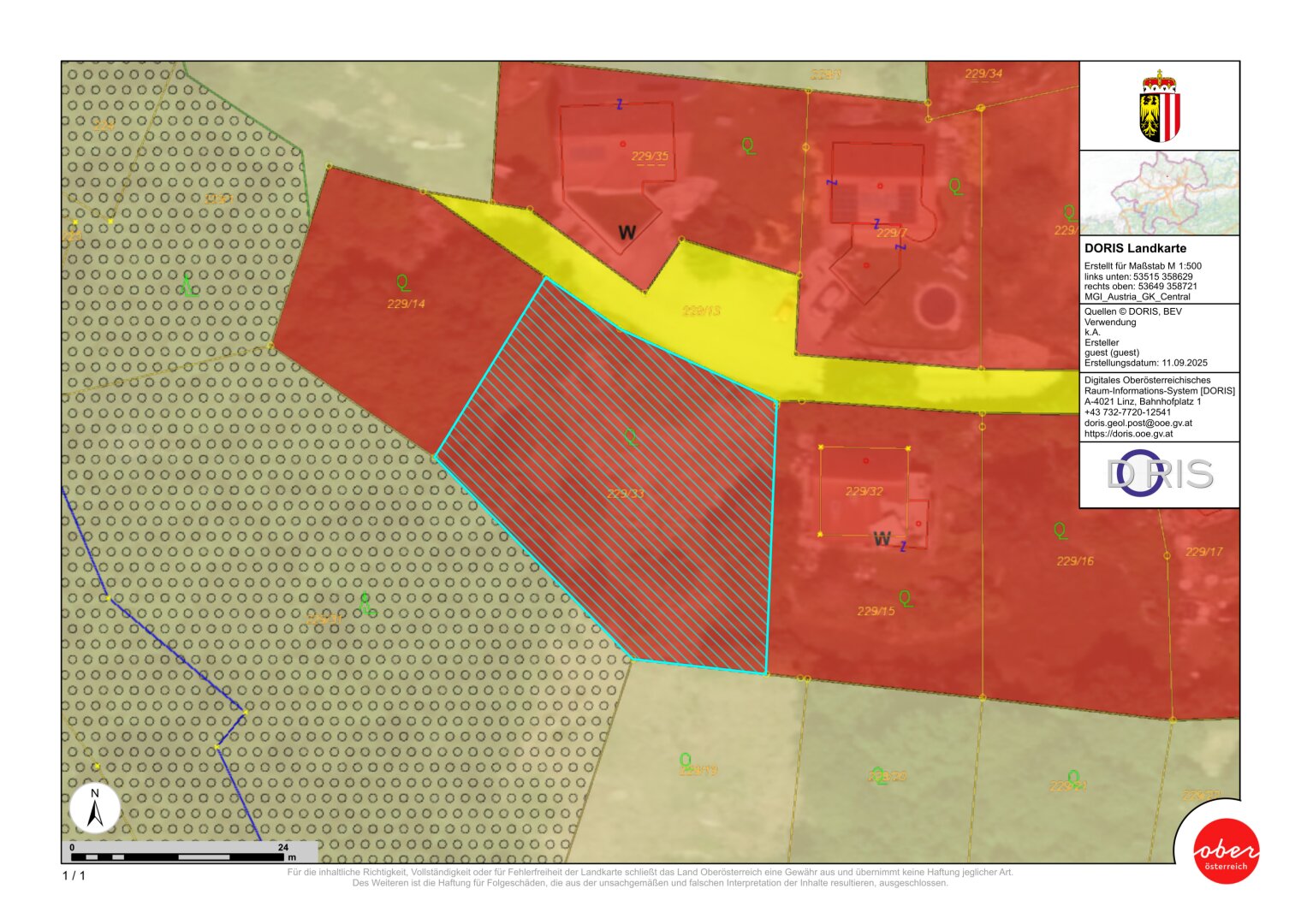The image size is (1307, 924).
Task: Click the DORIS Landkarte title text
Action: click(1135, 248)
